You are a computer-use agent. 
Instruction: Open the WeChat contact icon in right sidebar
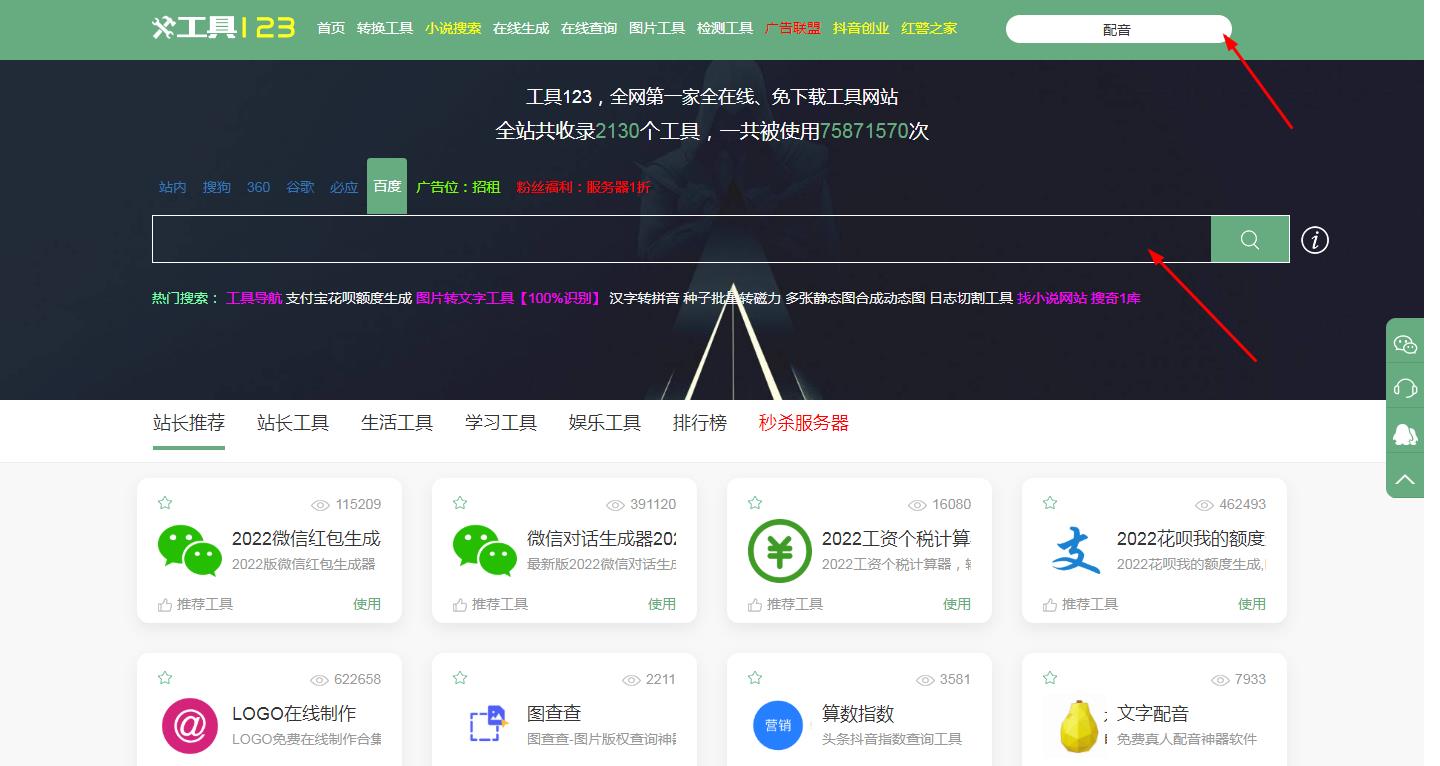coord(1404,343)
